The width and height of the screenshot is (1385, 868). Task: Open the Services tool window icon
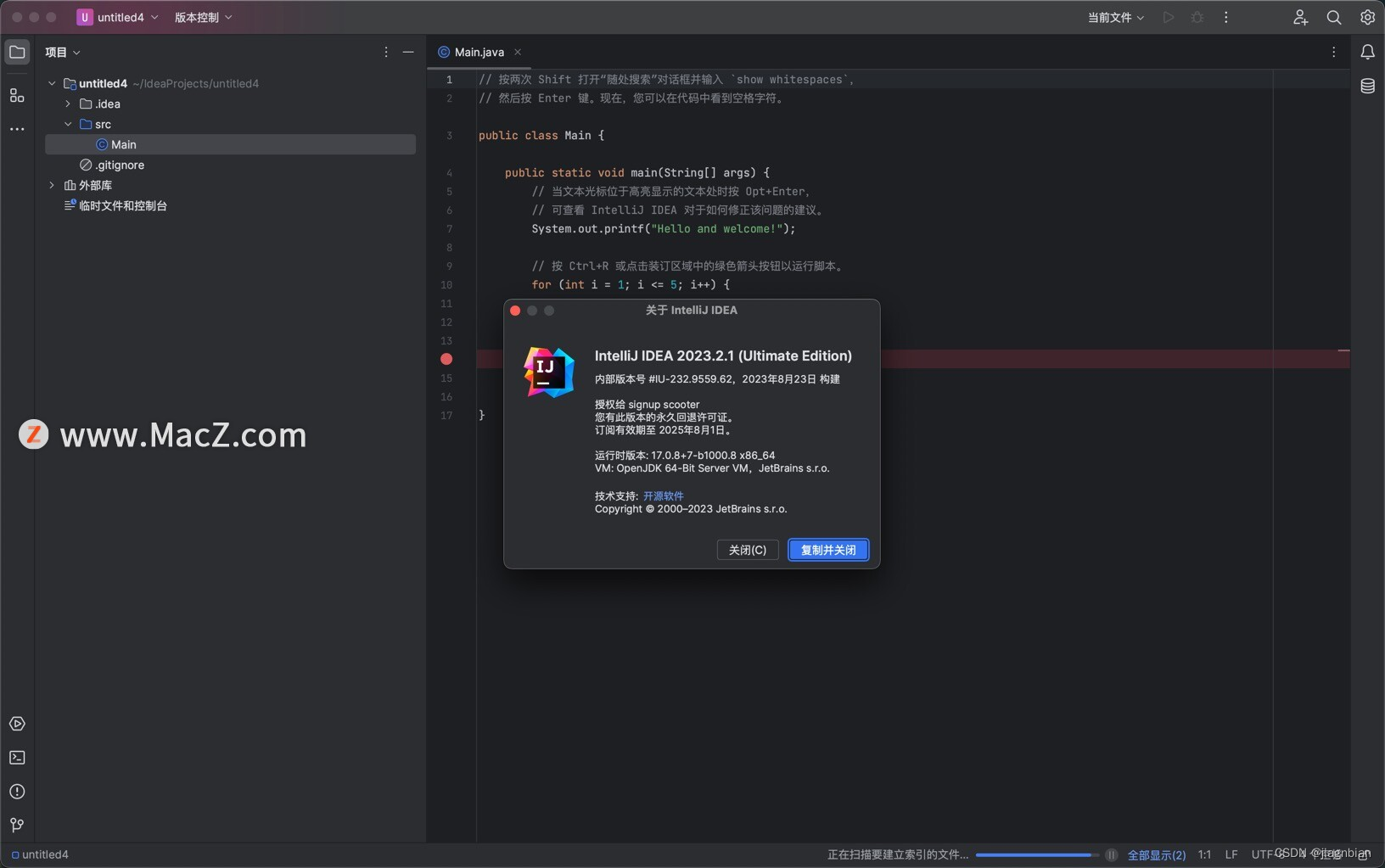pos(17,724)
